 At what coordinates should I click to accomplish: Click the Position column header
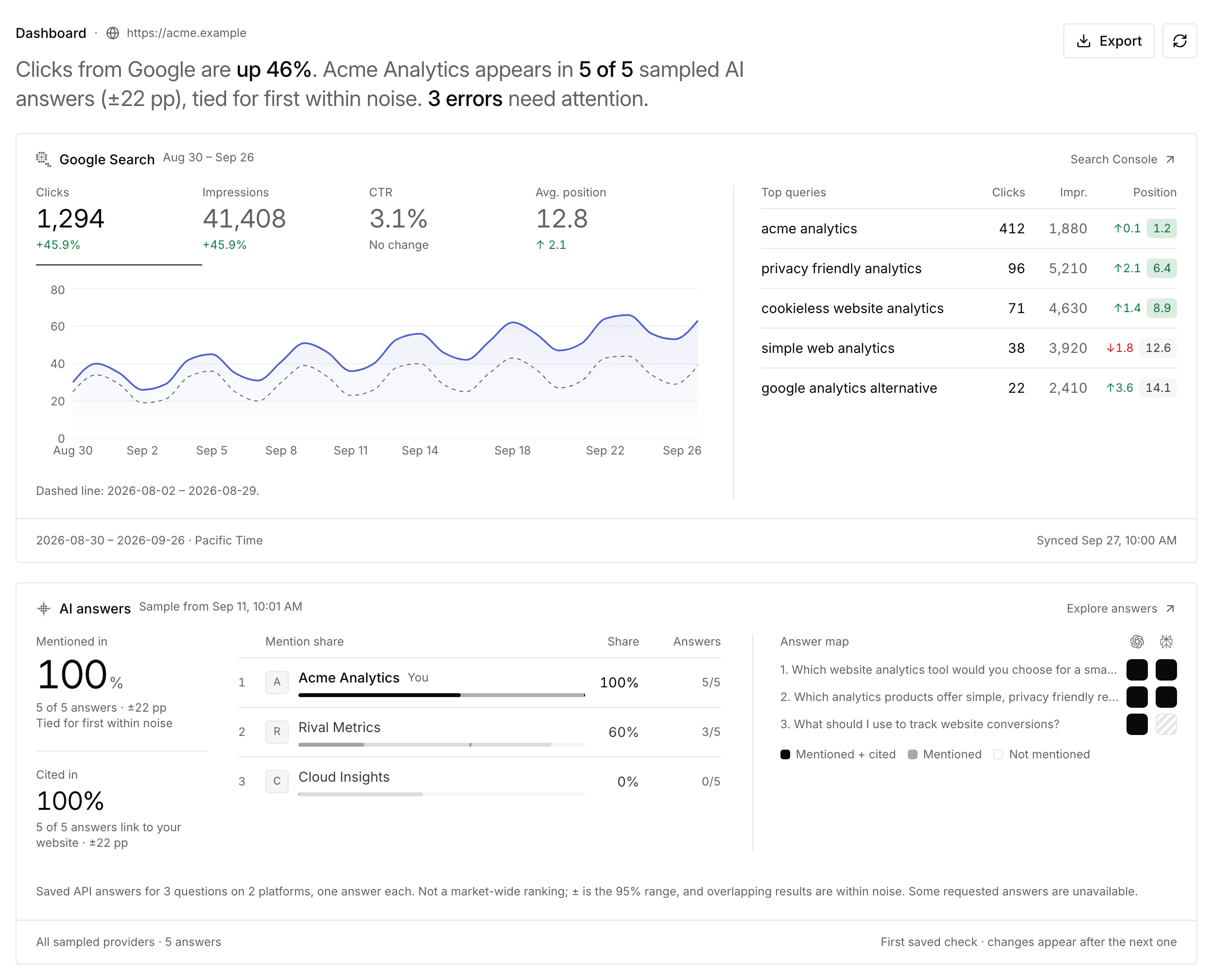[x=1154, y=192]
